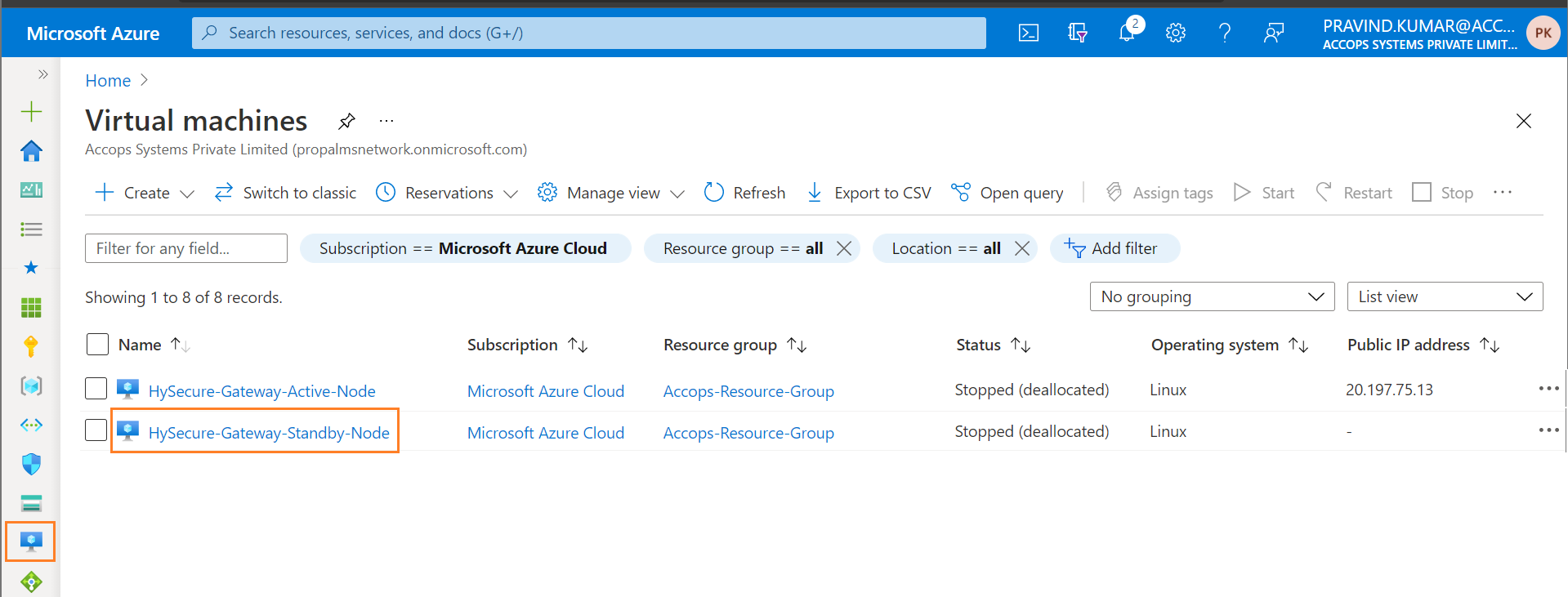Viewport: 1568px width, 597px height.
Task: Open Virtual machines monitor icon in sidebar
Action: coord(31,541)
